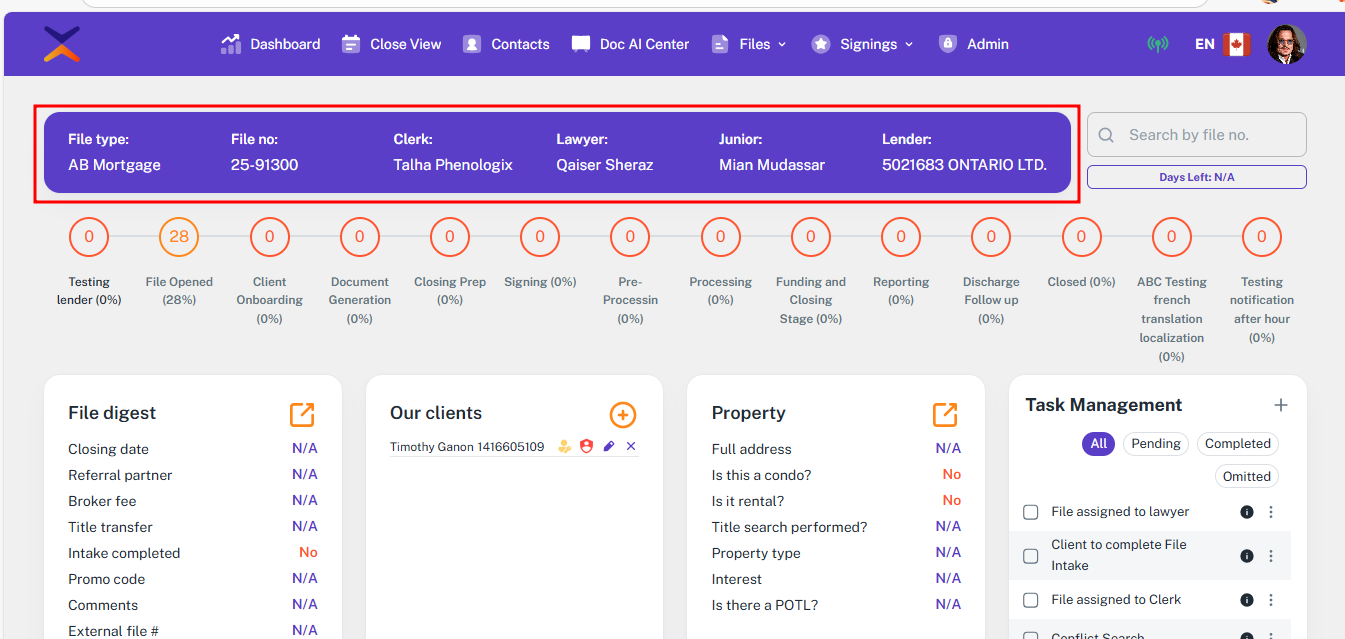Click the clerk name Talha Phenologix
The height and width of the screenshot is (639, 1345).
point(453,165)
